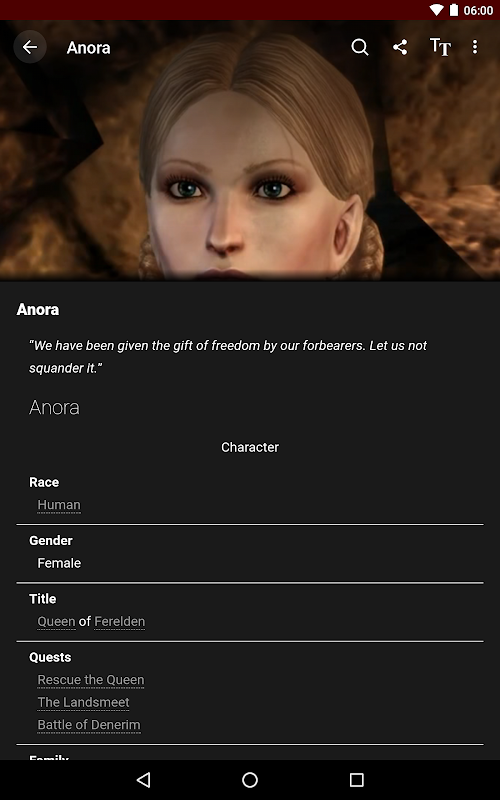
Task: Tap the Android back navigation button
Action: (144, 780)
